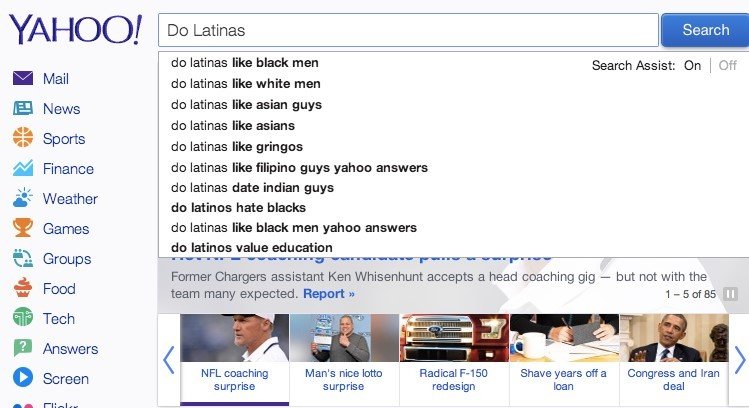The image size is (749, 408).
Task: Click the Finance chart icon
Action: [x=23, y=168]
